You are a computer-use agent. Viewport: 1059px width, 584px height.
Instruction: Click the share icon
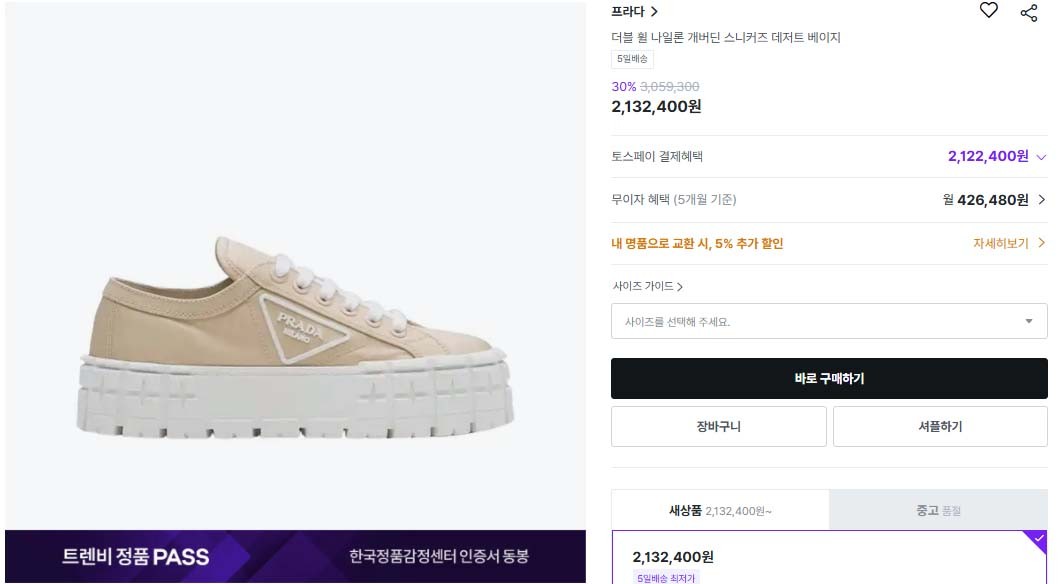1029,12
